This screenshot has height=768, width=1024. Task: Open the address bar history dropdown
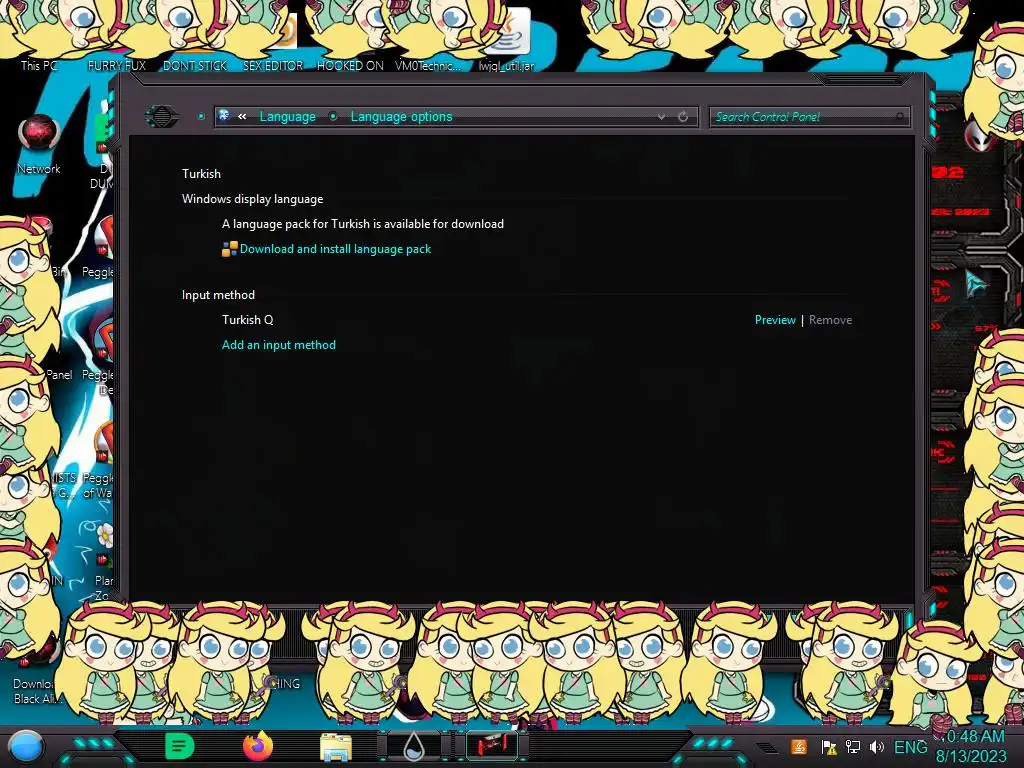[662, 116]
